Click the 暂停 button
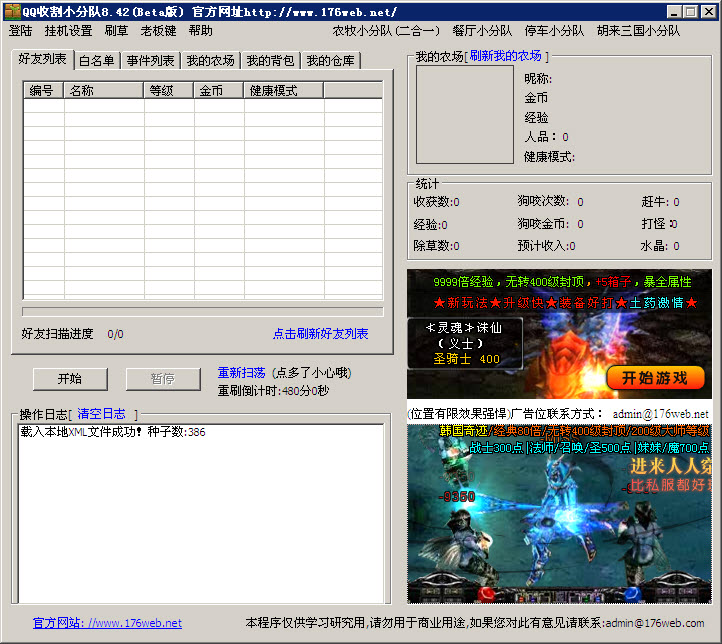This screenshot has width=722, height=644. [163, 379]
